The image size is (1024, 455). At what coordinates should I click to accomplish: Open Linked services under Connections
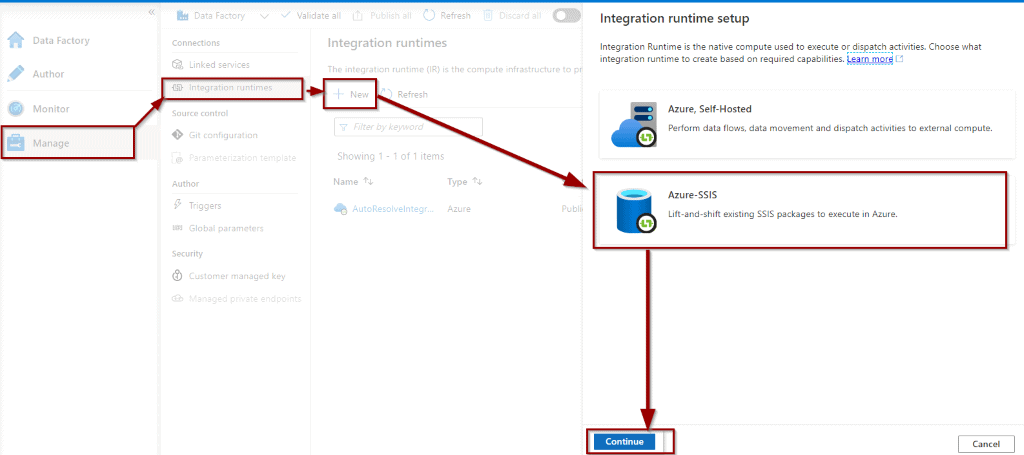point(219,65)
